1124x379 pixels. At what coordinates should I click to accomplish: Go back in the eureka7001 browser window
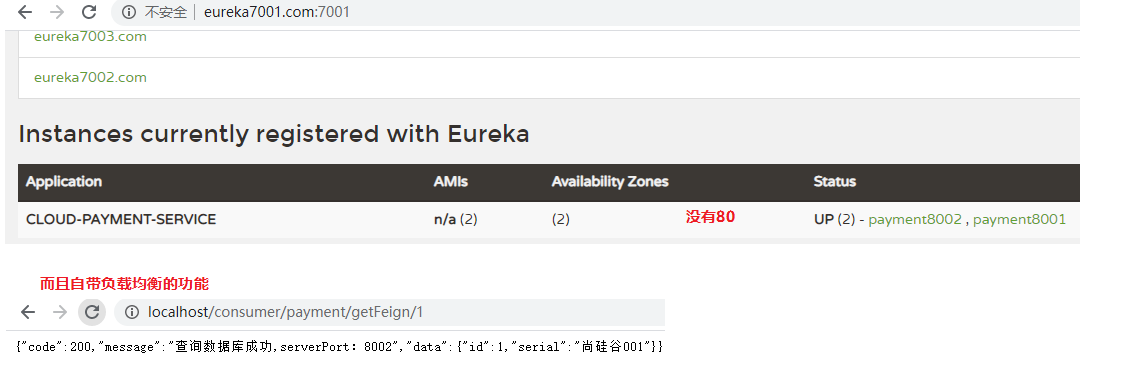pos(25,12)
